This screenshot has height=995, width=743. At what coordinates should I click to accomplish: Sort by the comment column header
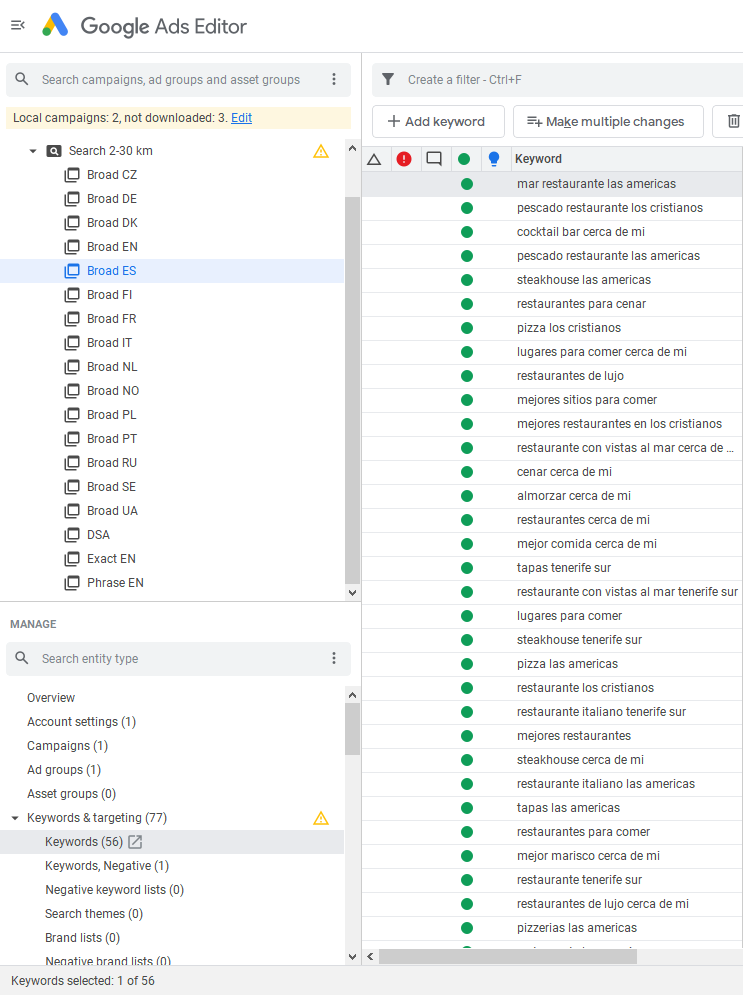click(434, 159)
